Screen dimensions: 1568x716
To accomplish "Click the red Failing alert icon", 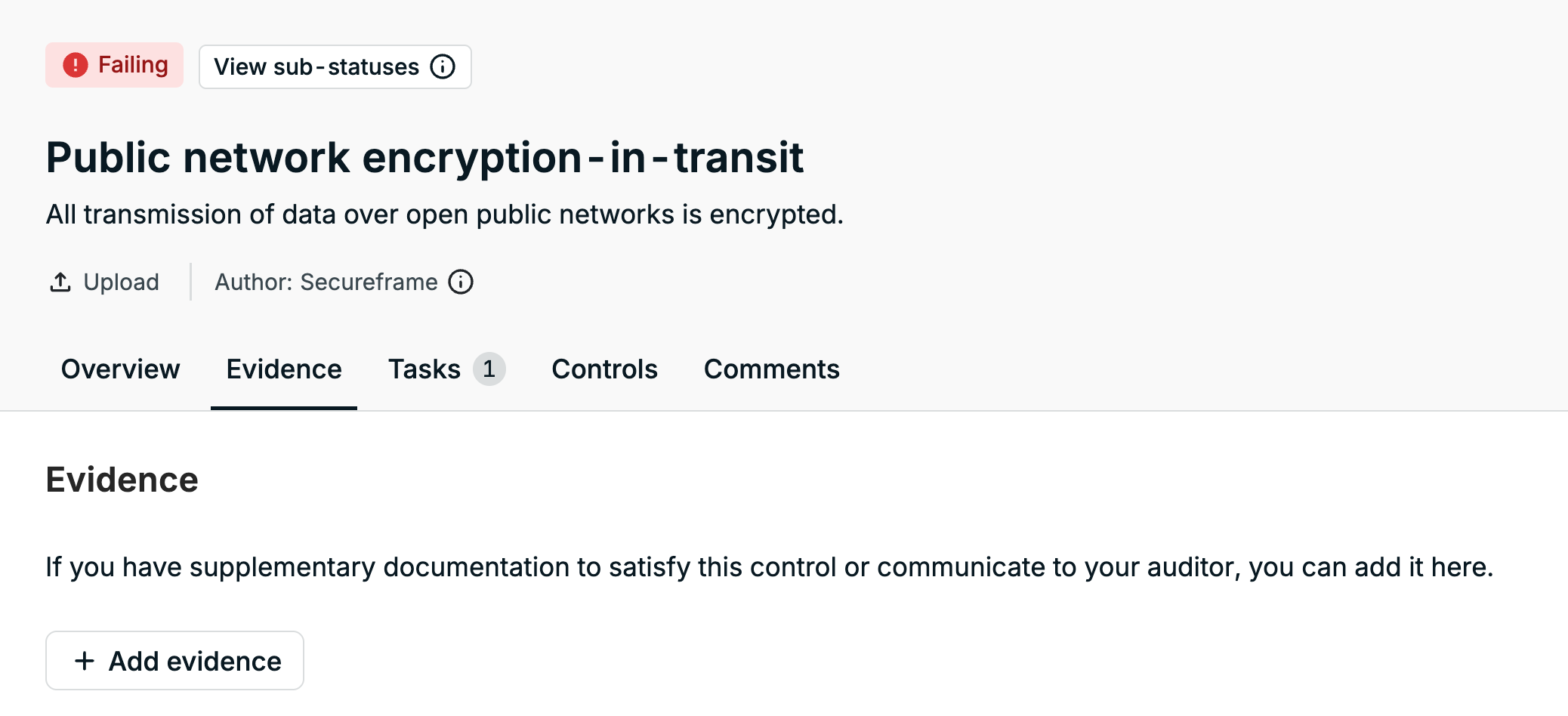I will coord(76,65).
